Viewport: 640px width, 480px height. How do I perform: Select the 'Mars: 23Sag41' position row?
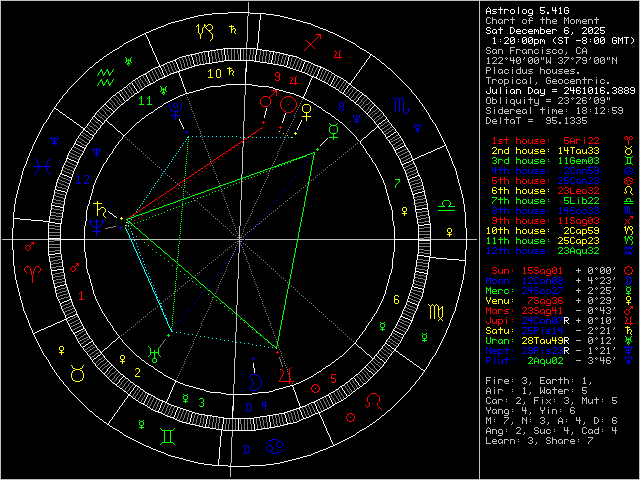point(559,311)
